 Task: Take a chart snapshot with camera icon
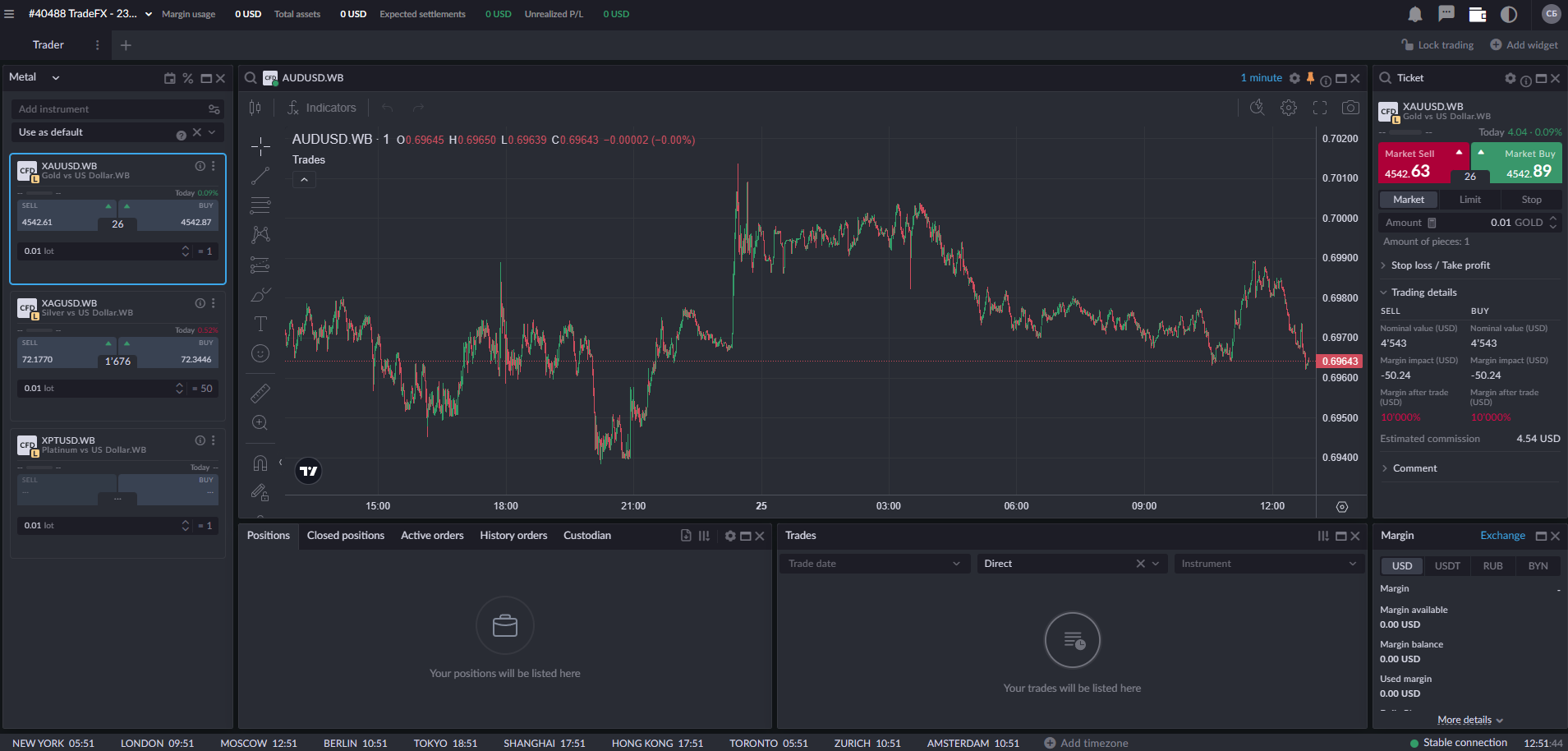click(1350, 108)
